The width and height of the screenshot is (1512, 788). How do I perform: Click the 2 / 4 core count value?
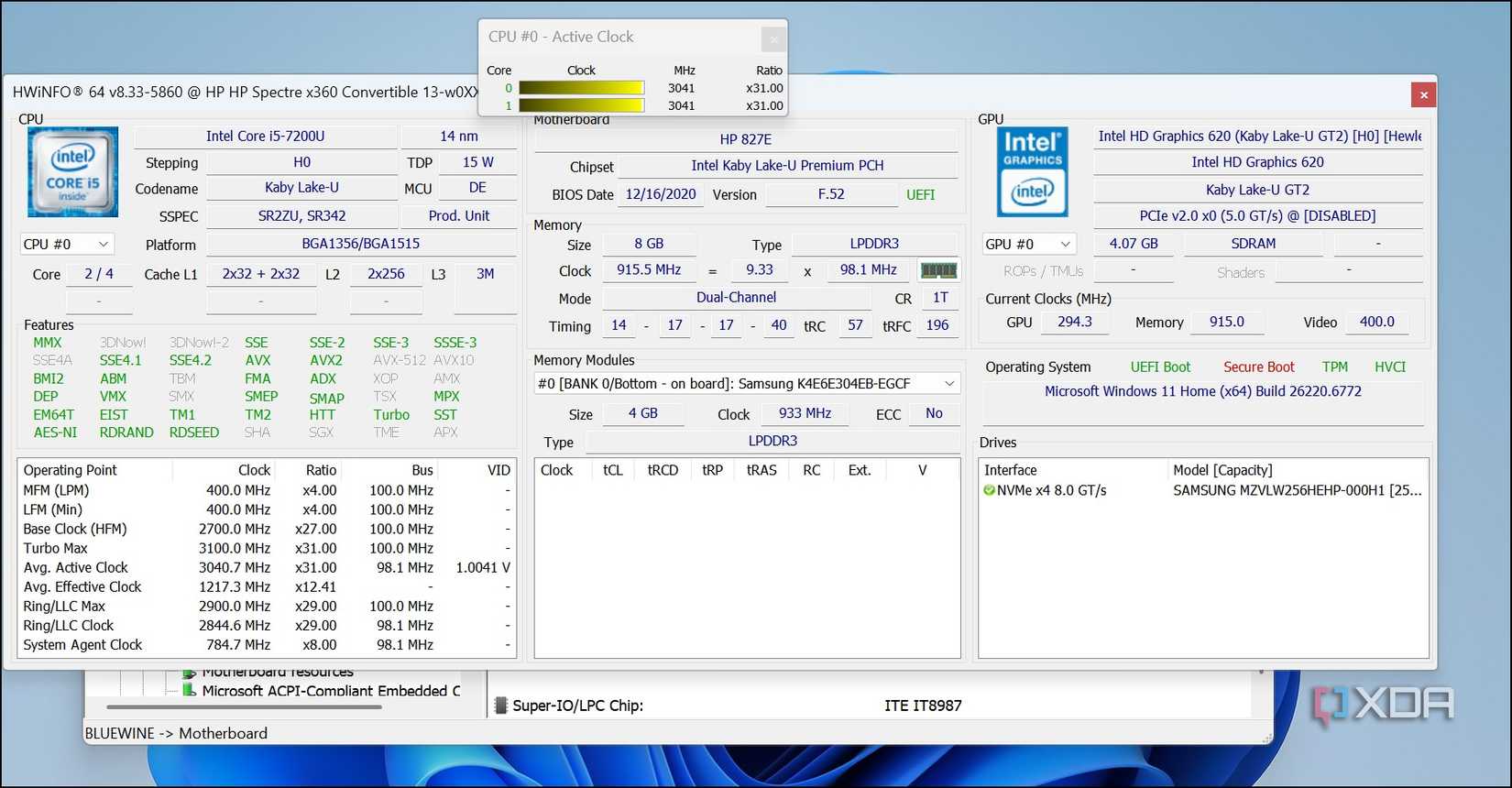click(x=99, y=274)
